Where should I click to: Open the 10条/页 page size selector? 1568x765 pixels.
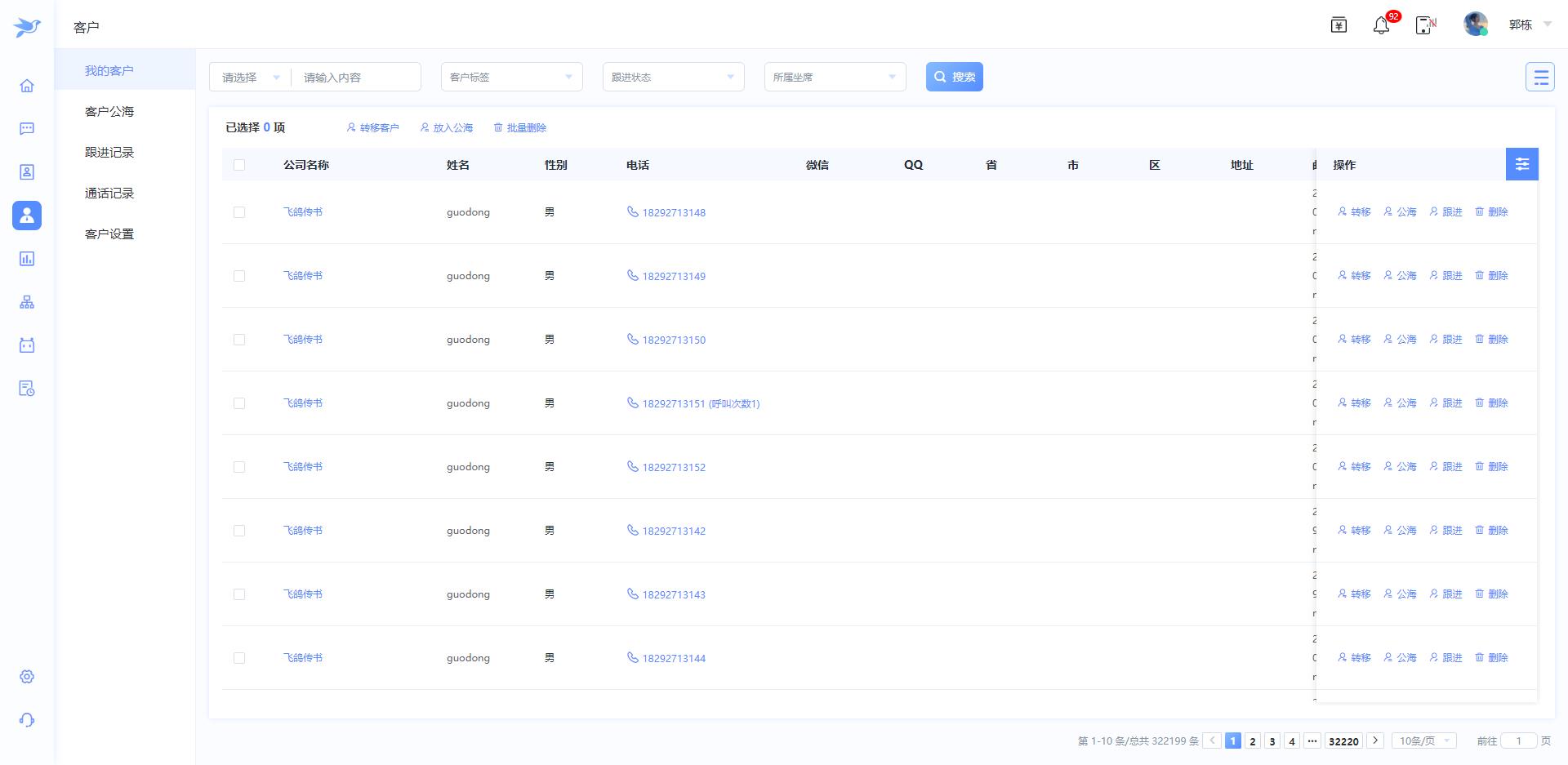(1423, 741)
